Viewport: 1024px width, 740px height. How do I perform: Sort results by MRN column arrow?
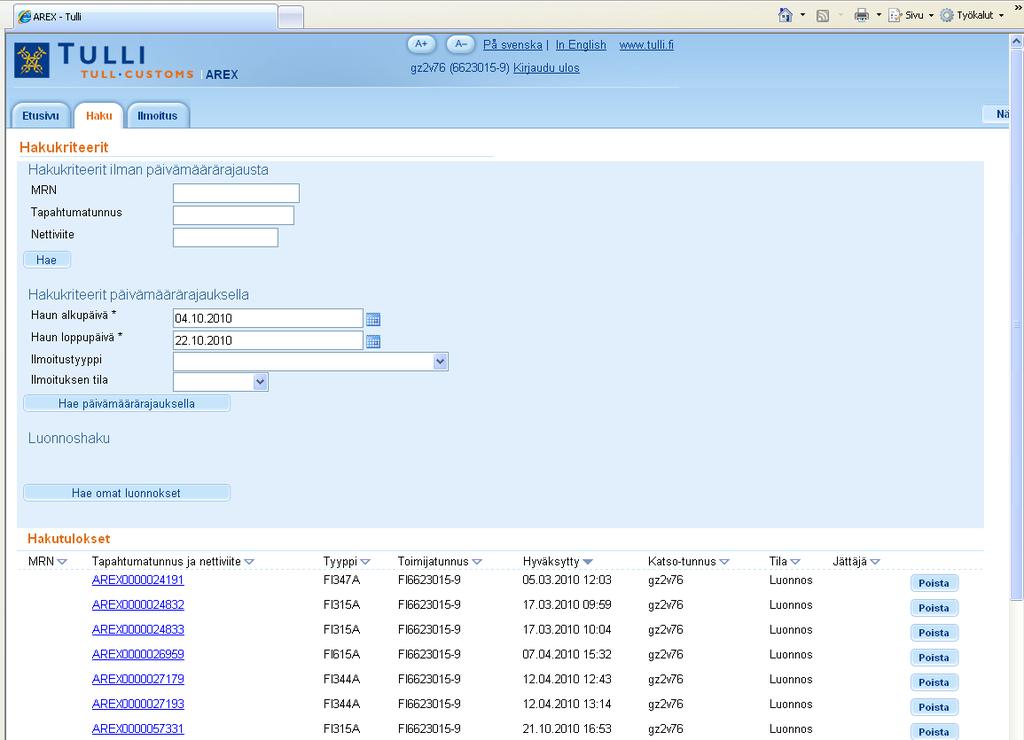click(62, 562)
